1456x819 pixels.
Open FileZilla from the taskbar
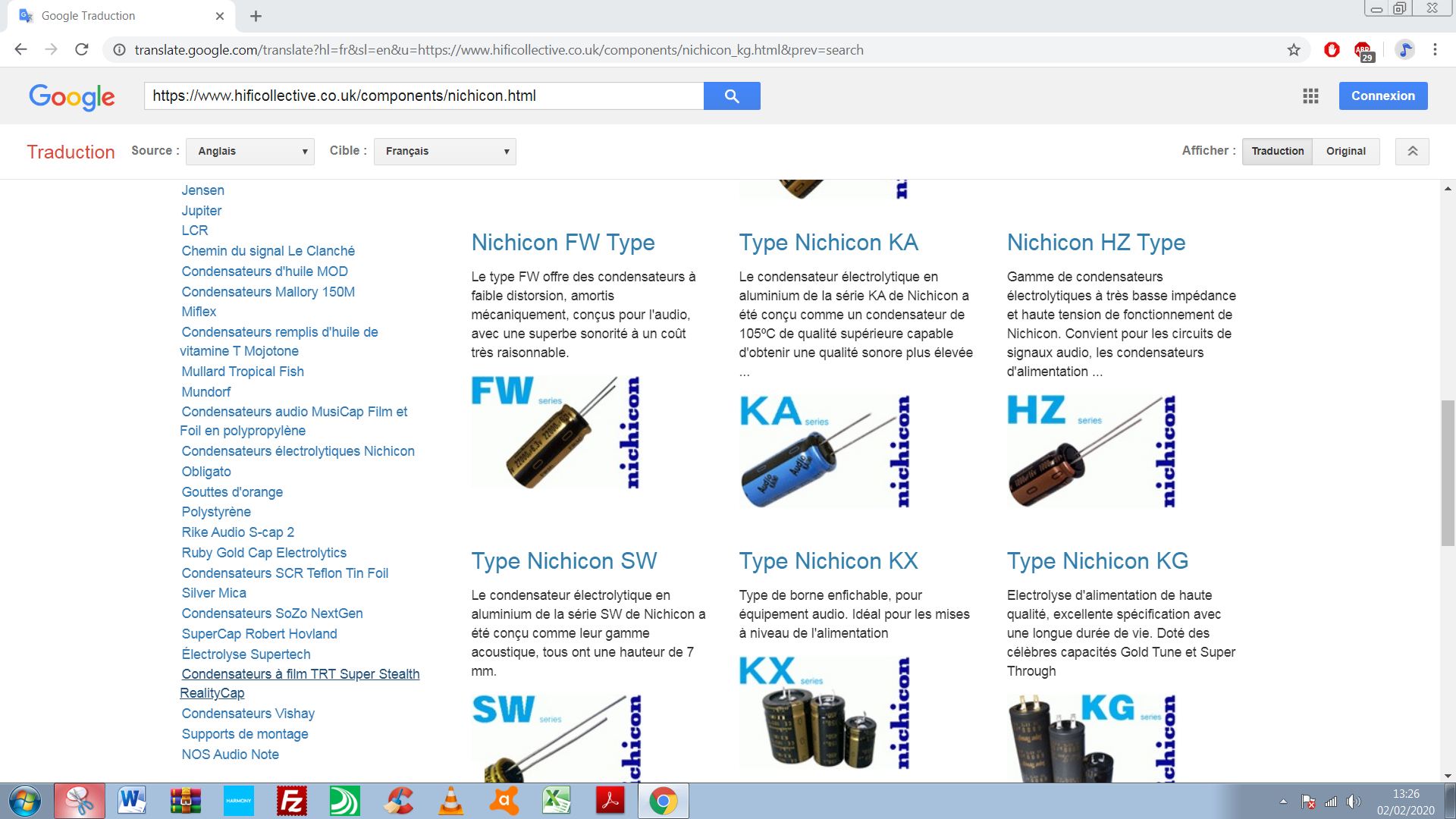292,801
